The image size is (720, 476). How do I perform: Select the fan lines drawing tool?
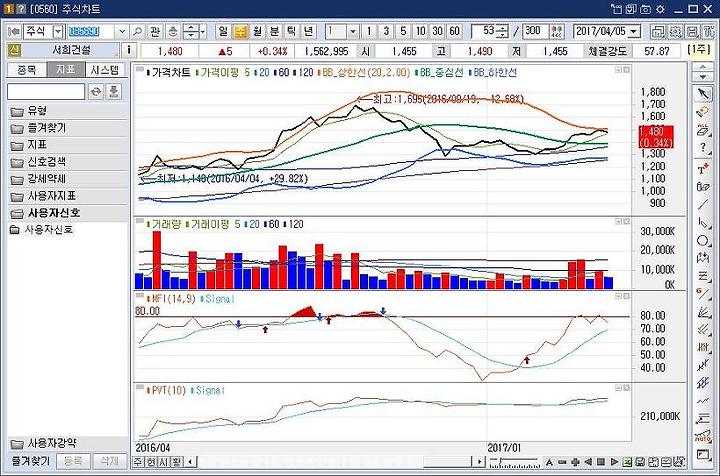703,312
